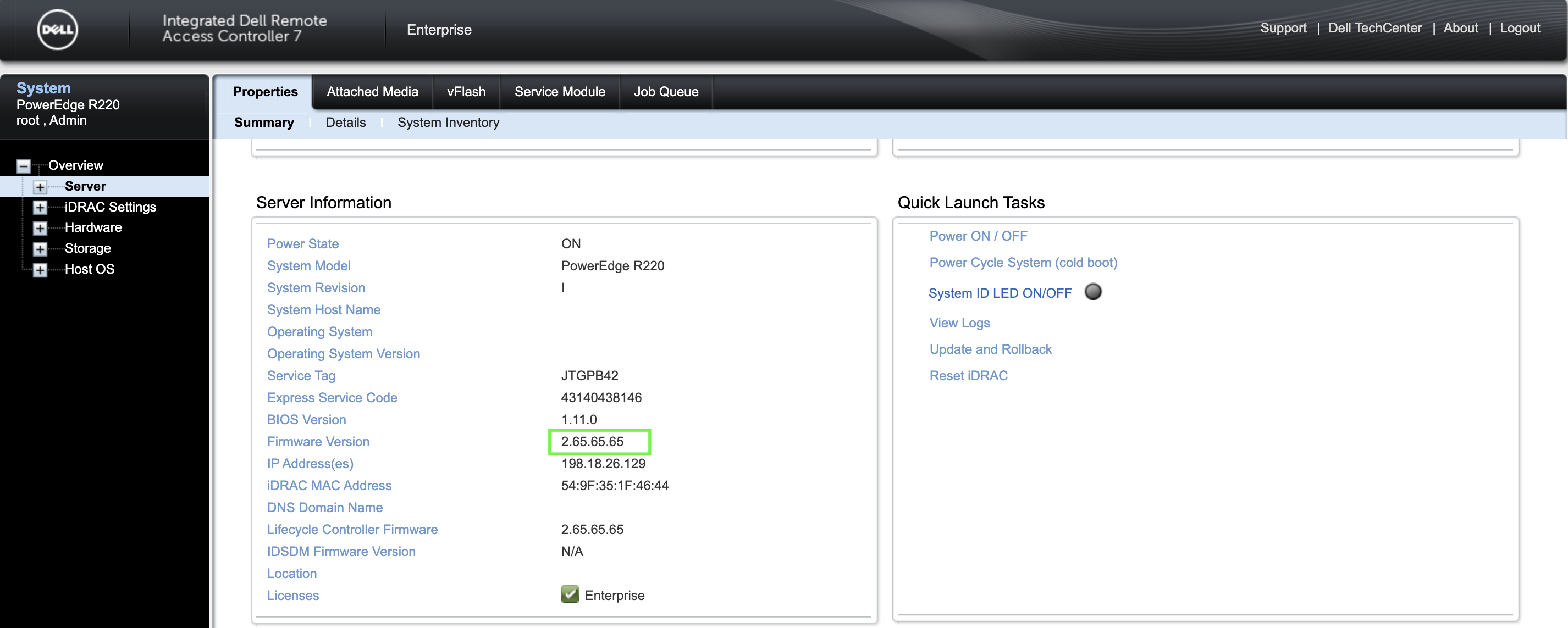The width and height of the screenshot is (1568, 628).
Task: Click the BIOS Version label
Action: 306,419
